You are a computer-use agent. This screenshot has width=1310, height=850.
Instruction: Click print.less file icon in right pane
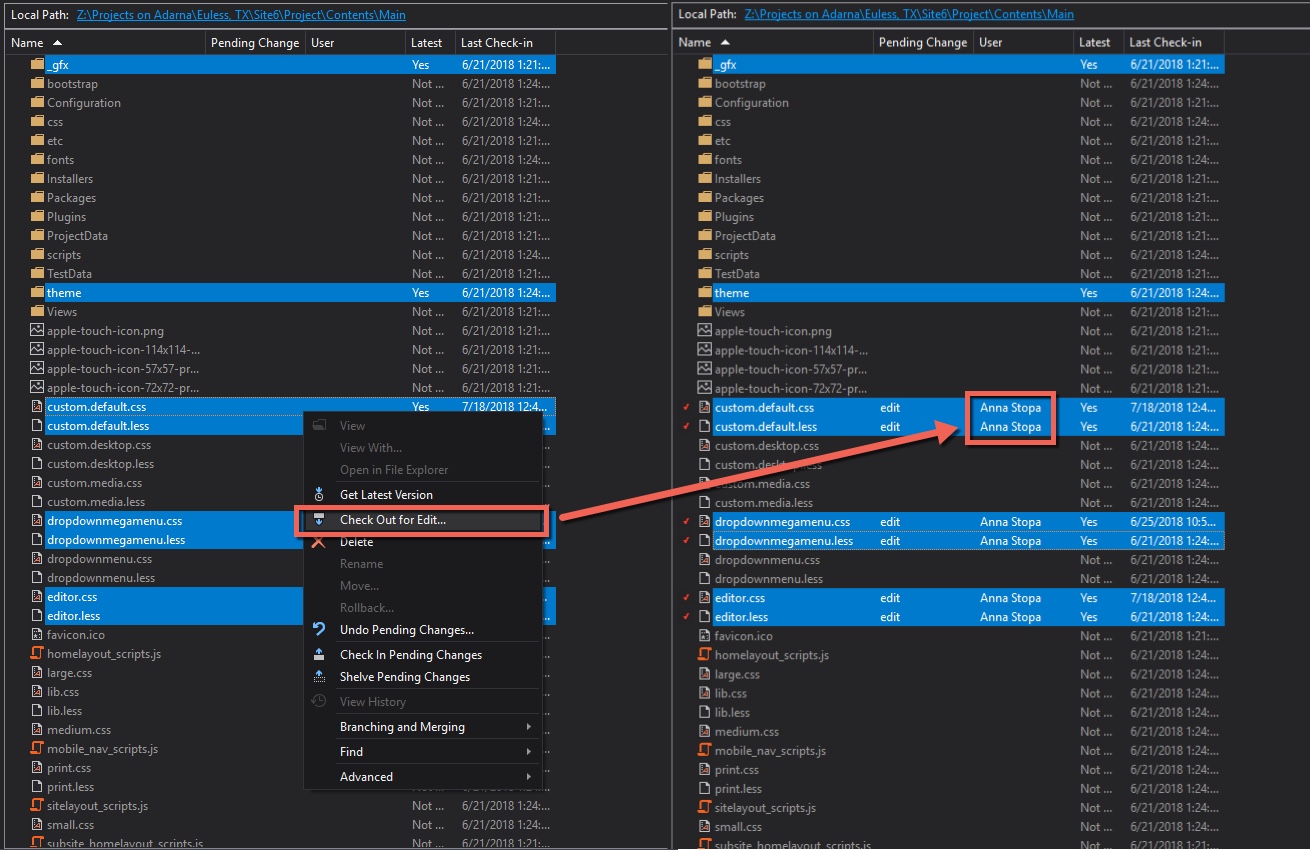[x=705, y=789]
